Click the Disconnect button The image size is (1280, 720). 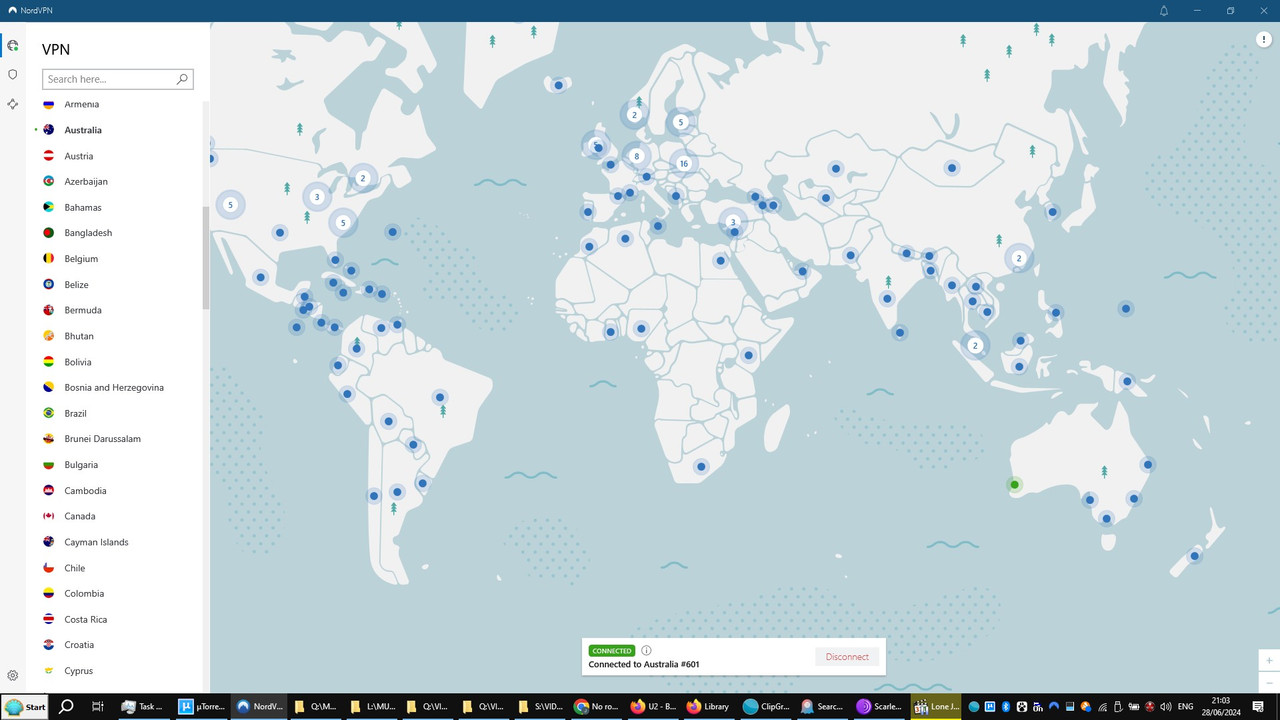847,657
